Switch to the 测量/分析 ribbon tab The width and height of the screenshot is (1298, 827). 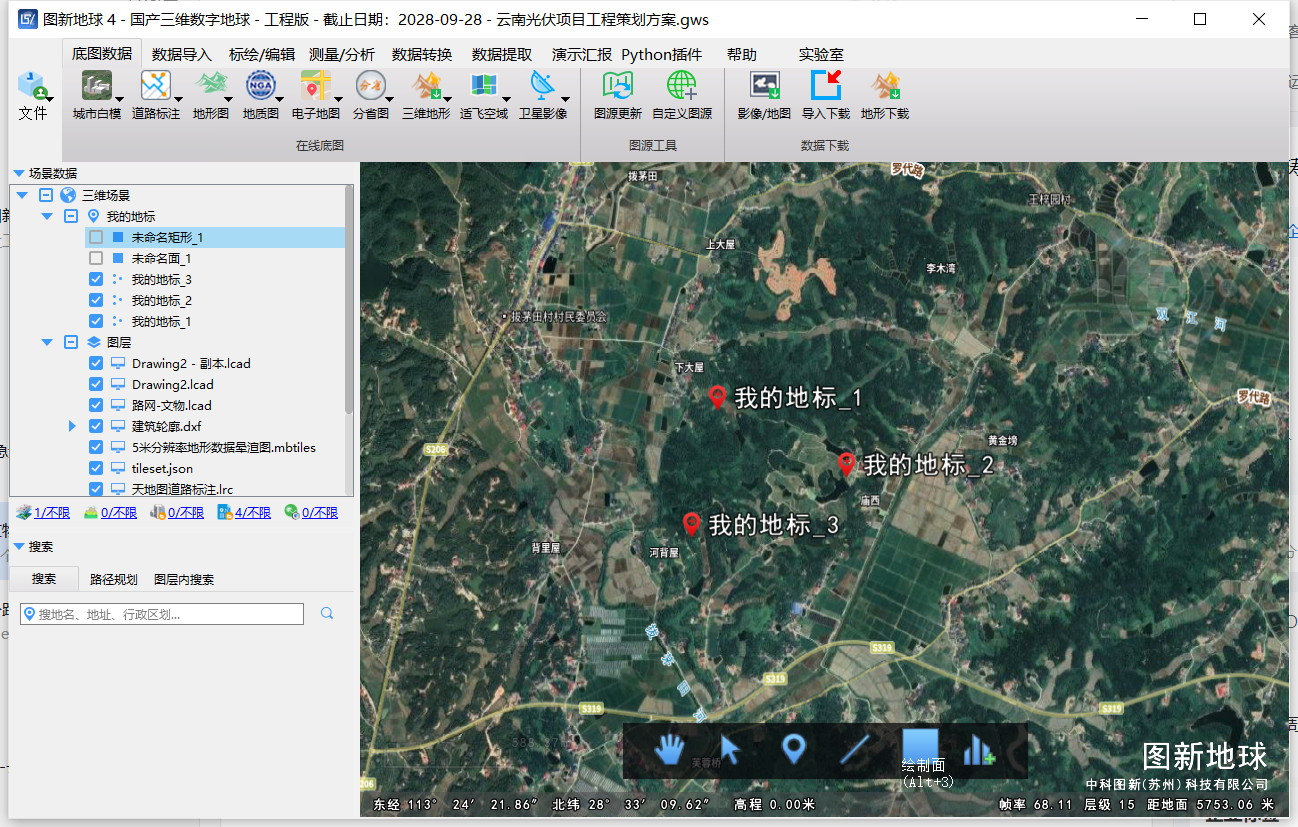click(x=342, y=55)
